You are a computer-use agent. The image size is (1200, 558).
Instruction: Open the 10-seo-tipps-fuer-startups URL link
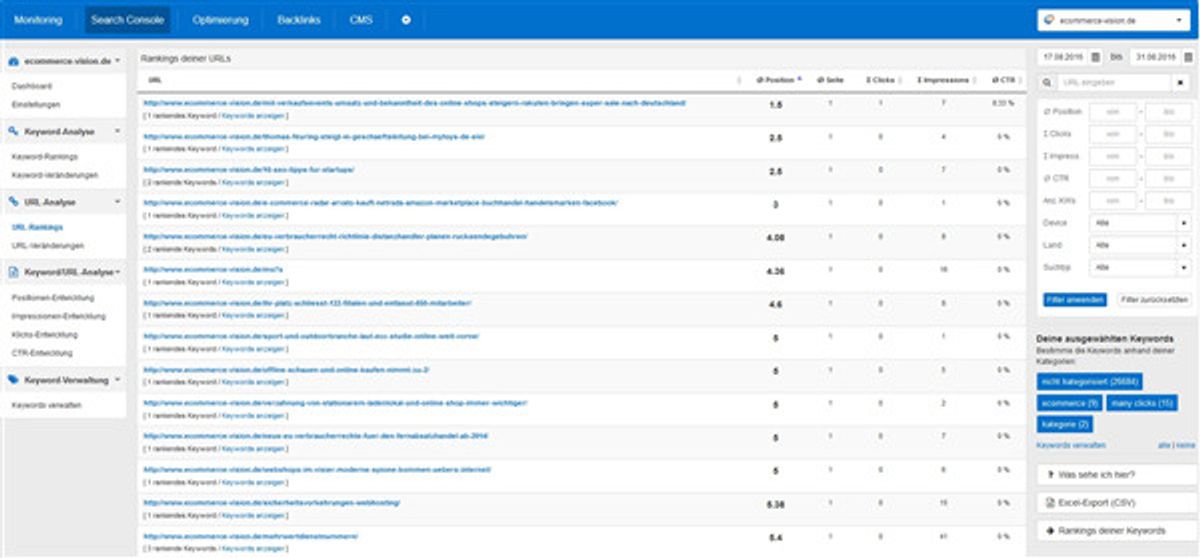pos(249,169)
